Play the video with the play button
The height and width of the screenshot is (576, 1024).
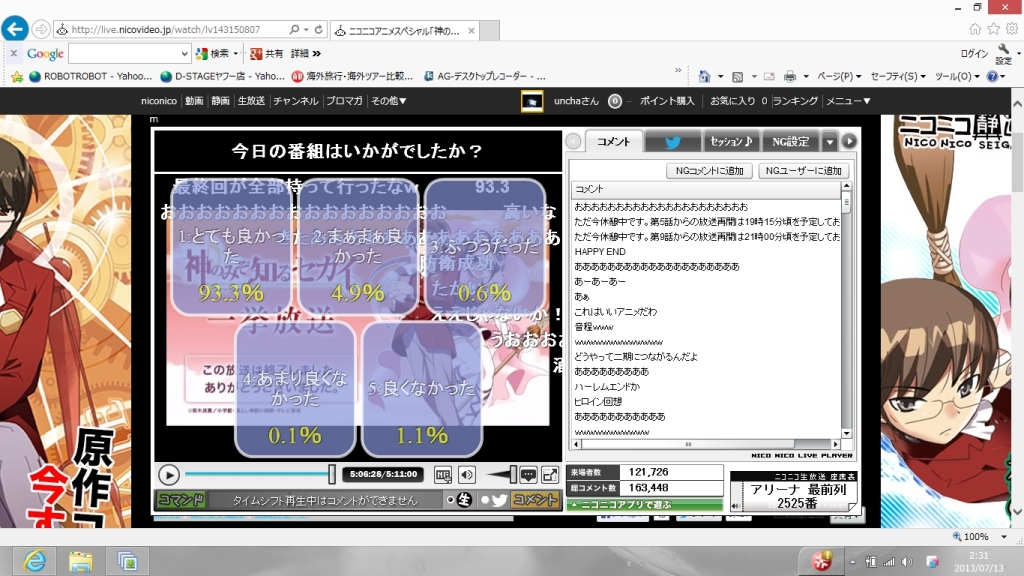click(168, 475)
